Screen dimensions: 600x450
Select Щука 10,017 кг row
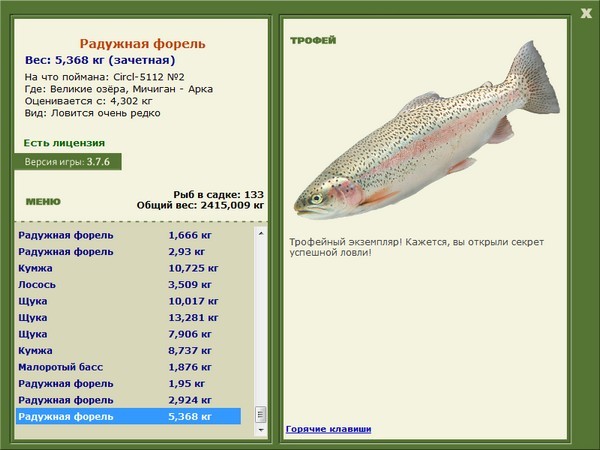tap(128, 301)
